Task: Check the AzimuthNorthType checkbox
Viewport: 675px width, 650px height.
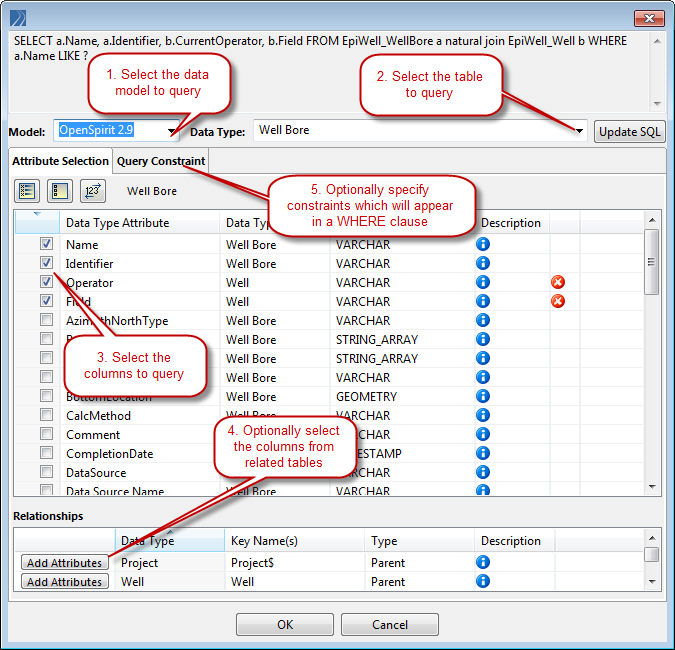Action: (x=46, y=320)
